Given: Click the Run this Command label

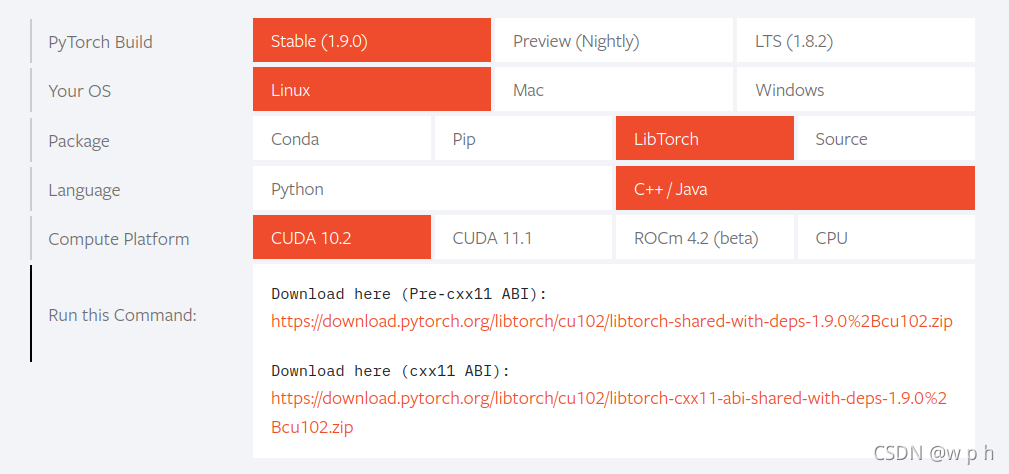Looking at the screenshot, I should 122,315.
